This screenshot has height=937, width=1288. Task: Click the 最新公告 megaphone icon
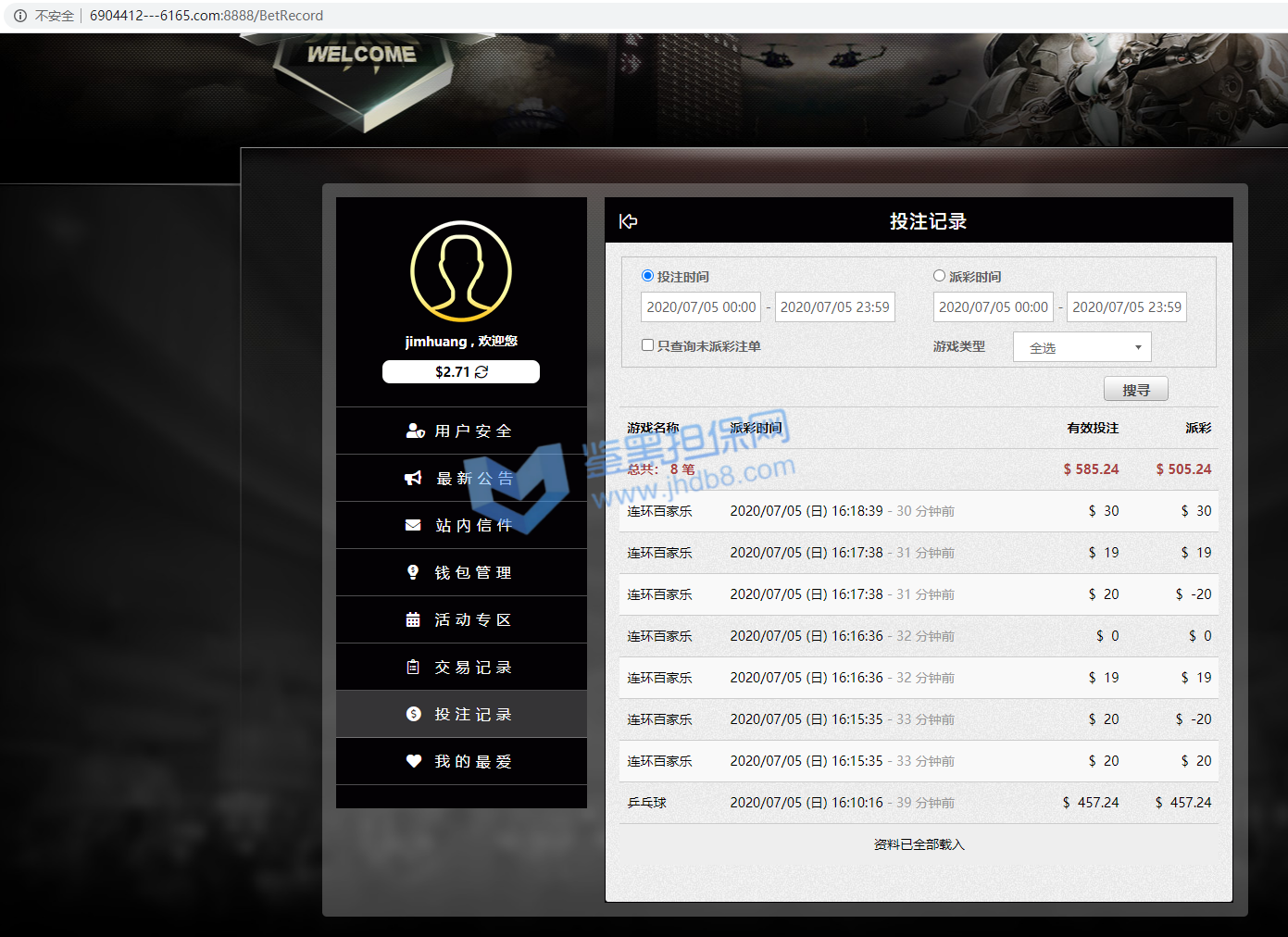click(413, 479)
